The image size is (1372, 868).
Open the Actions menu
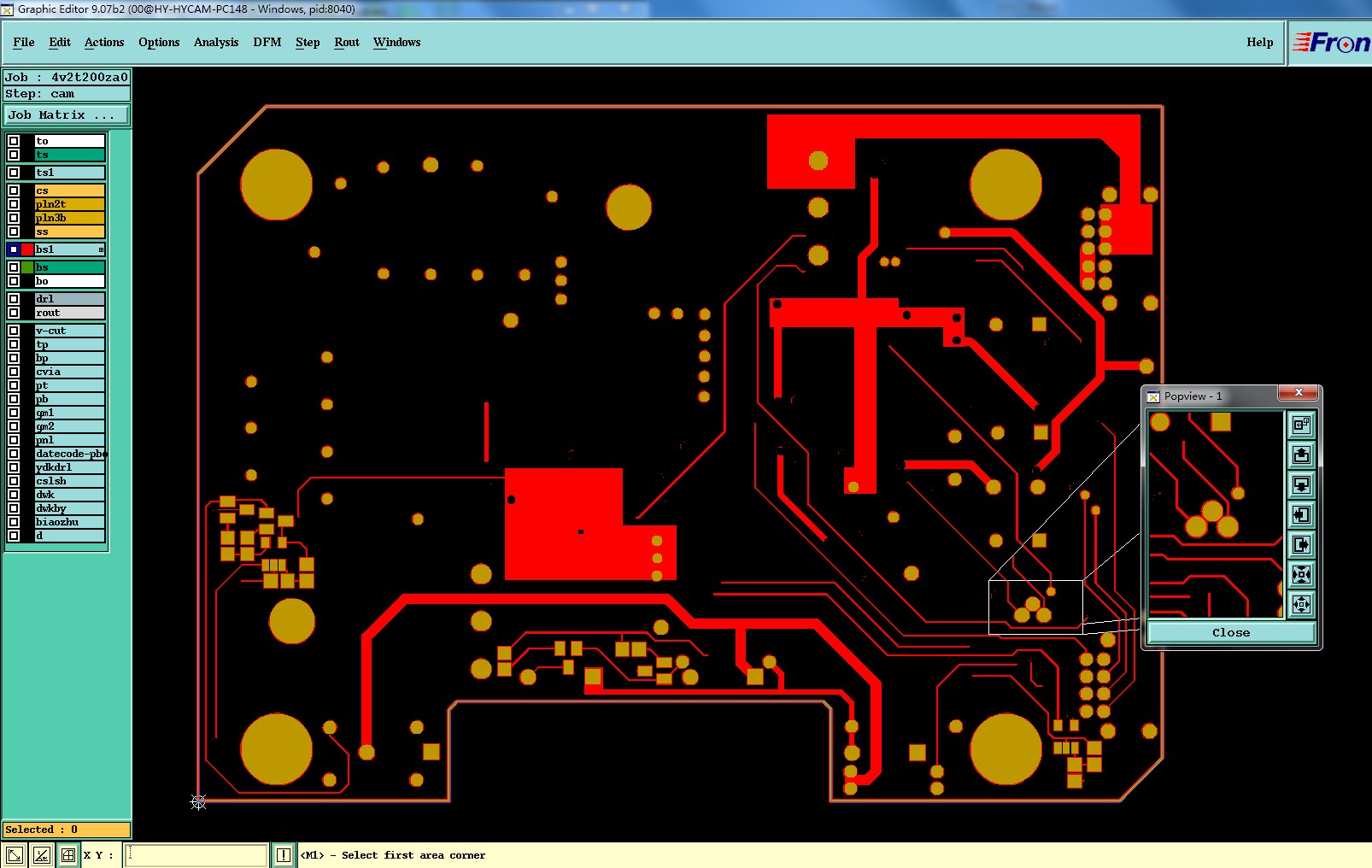coord(104,42)
